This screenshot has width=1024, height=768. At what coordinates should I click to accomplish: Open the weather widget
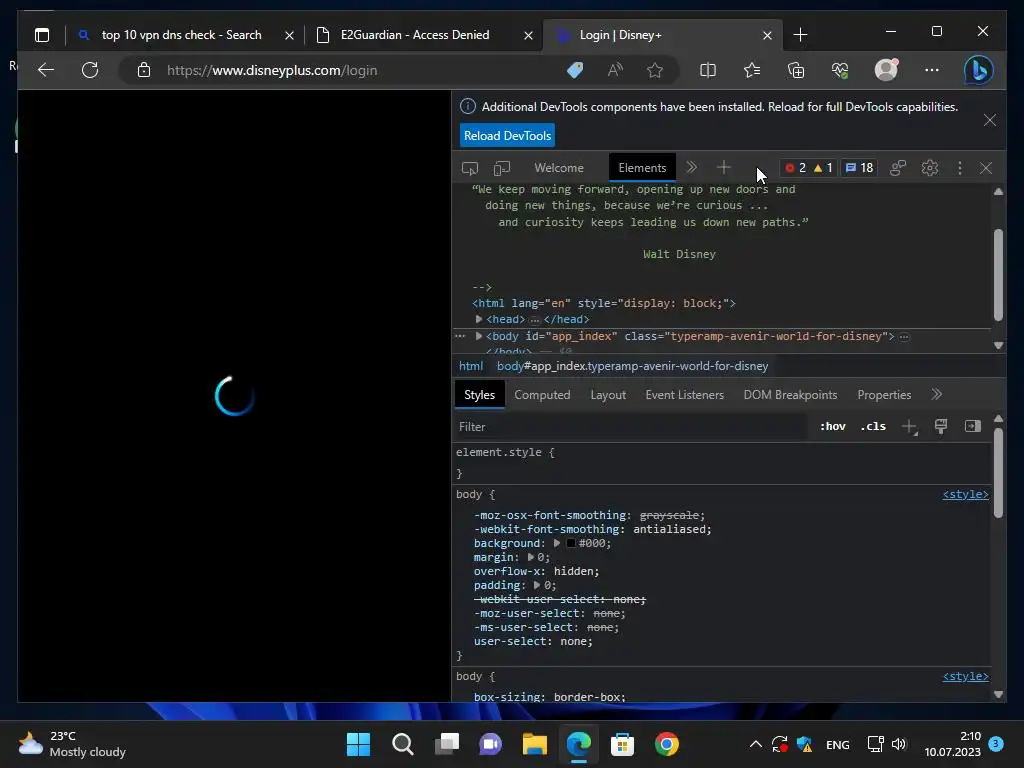click(x=72, y=744)
